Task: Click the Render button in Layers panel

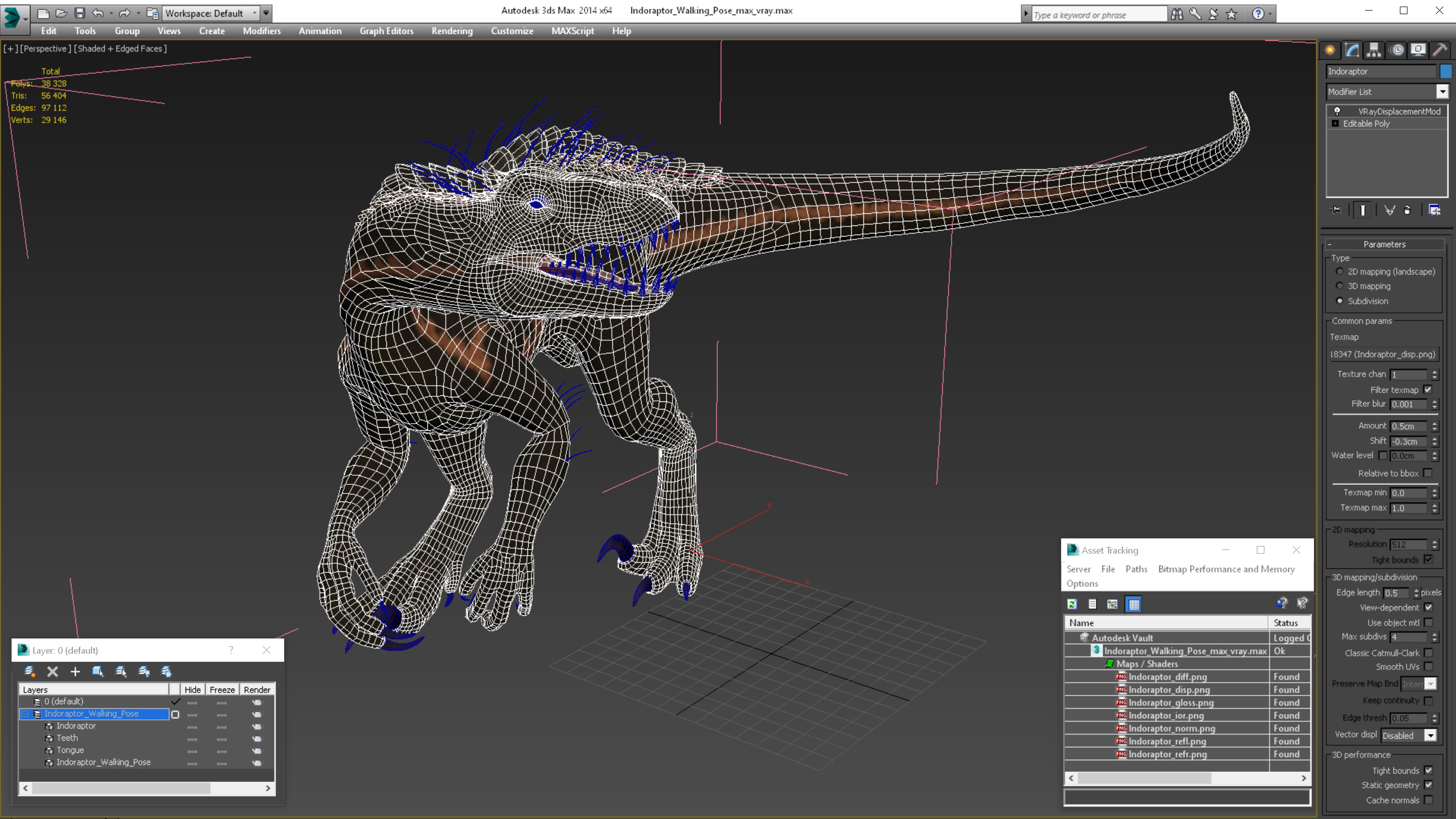Action: coord(256,689)
